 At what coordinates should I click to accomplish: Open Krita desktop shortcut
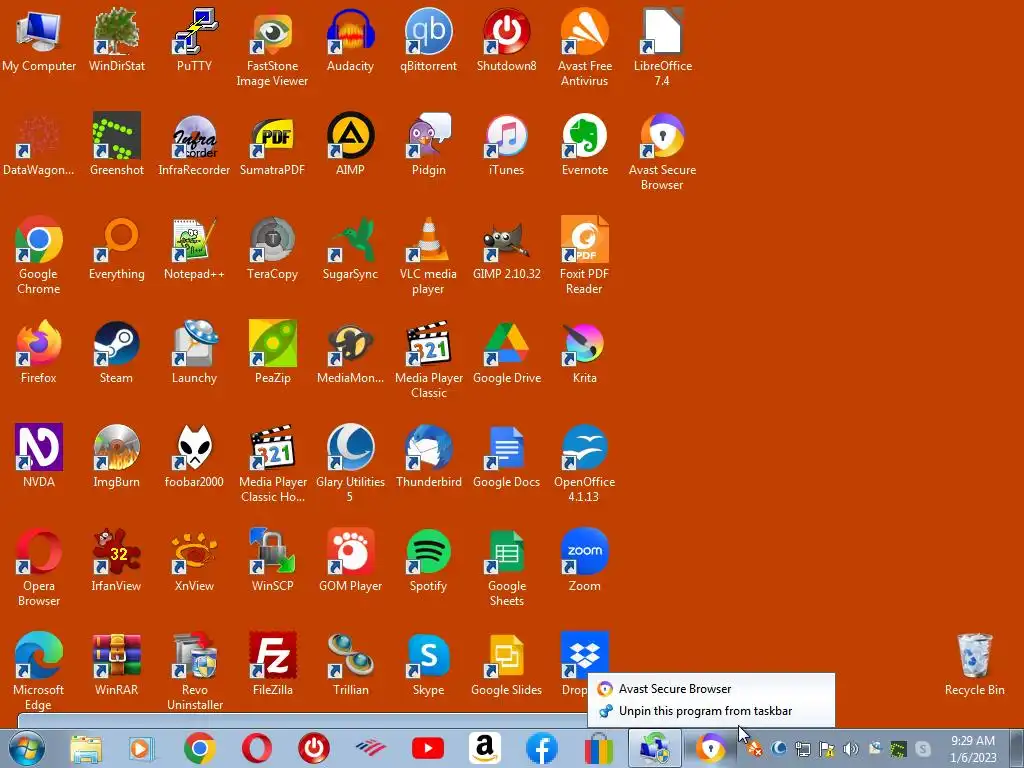584,351
